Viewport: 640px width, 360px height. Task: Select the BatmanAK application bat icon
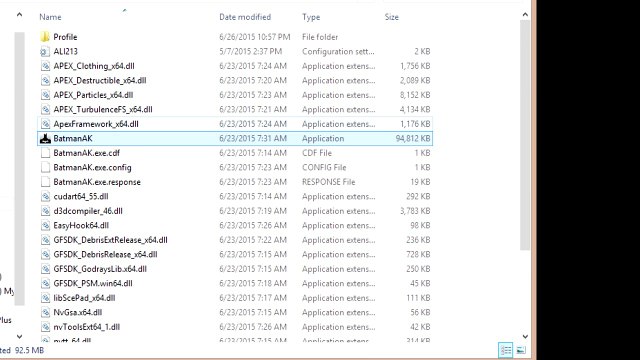pyautogui.click(x=45, y=138)
